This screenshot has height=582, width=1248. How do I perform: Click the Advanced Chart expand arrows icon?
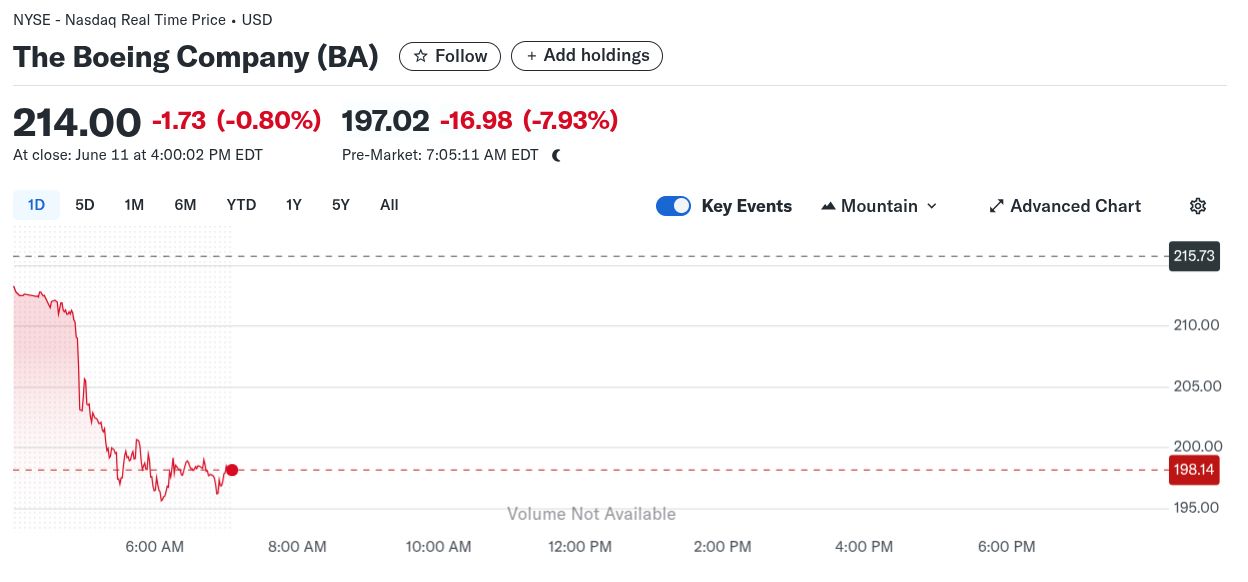click(x=996, y=206)
